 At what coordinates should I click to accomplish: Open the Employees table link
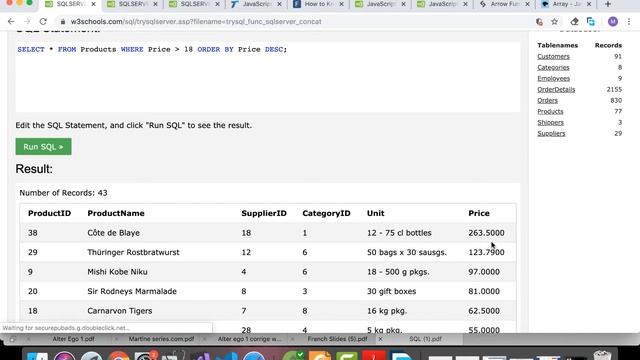tap(553, 78)
